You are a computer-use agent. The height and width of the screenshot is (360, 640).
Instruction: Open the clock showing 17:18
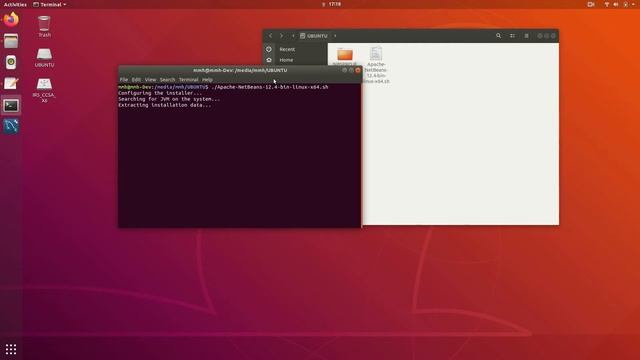click(334, 4)
